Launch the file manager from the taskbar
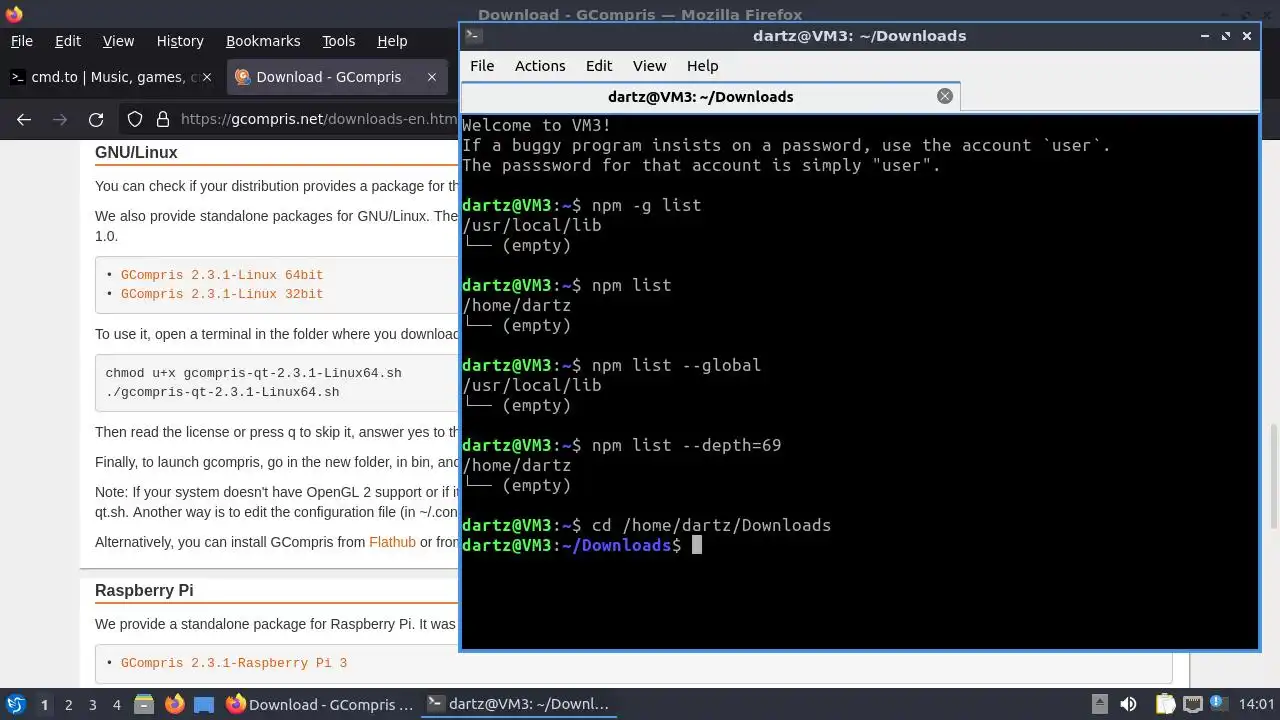1280x720 pixels. (x=143, y=704)
